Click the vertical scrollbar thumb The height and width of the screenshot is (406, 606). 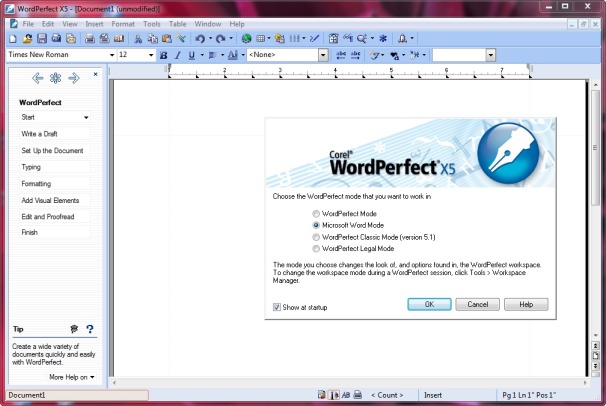tap(595, 148)
